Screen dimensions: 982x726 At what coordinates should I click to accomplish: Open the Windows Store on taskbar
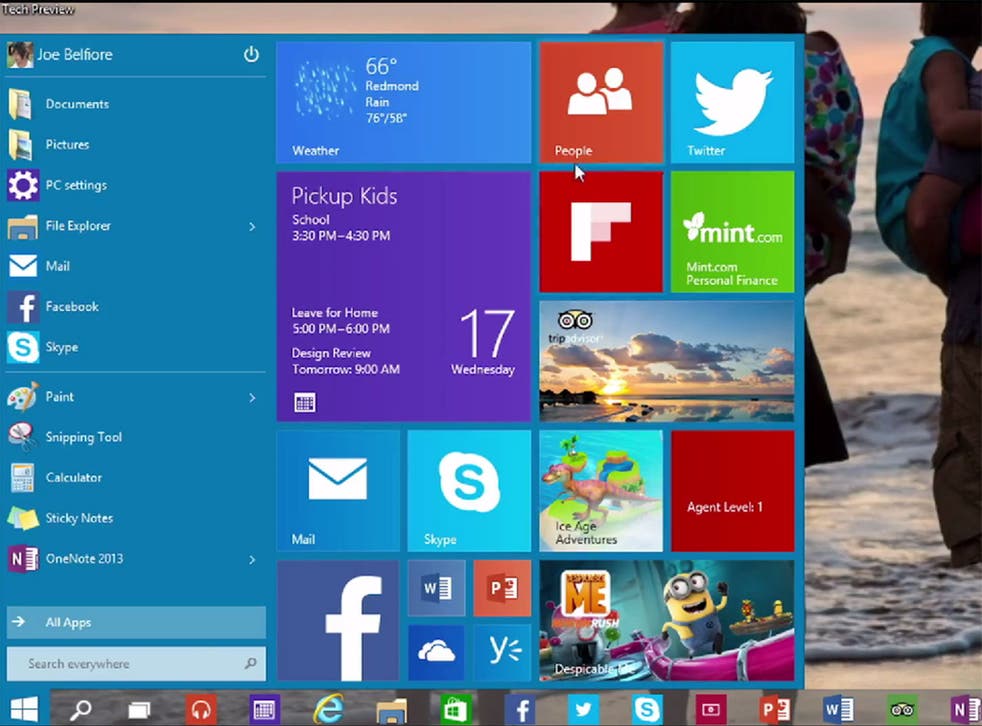click(455, 709)
